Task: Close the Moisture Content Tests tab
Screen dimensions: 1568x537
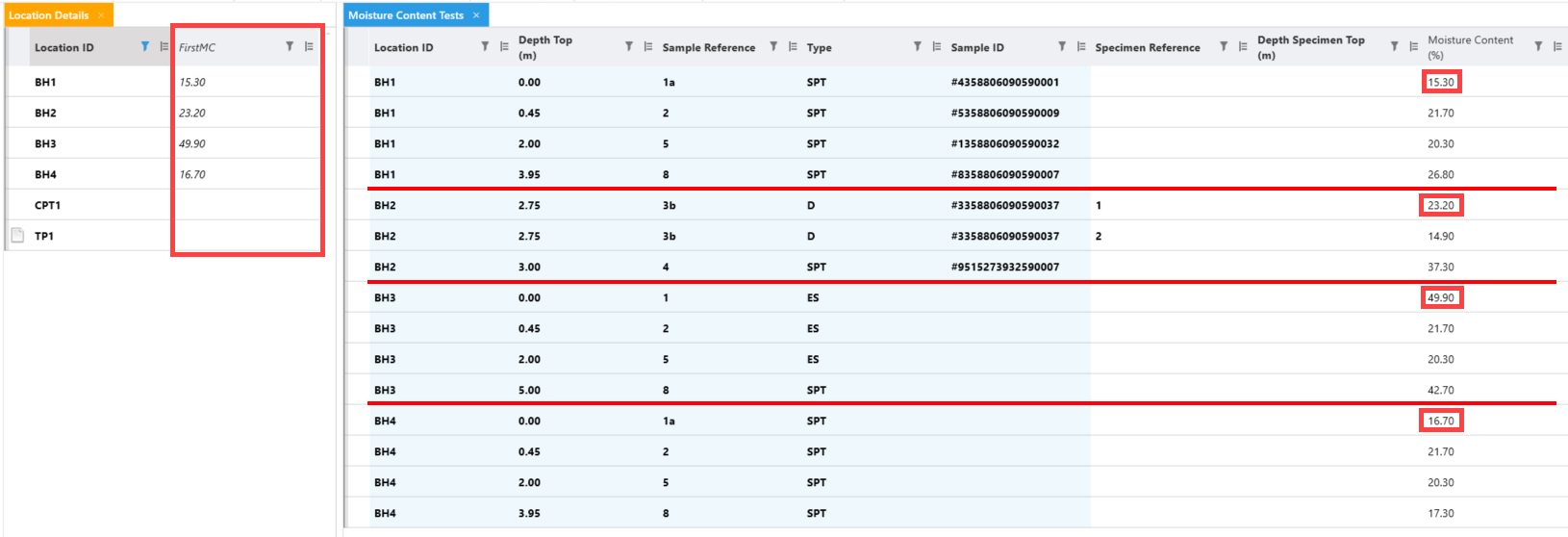Action: (x=476, y=15)
